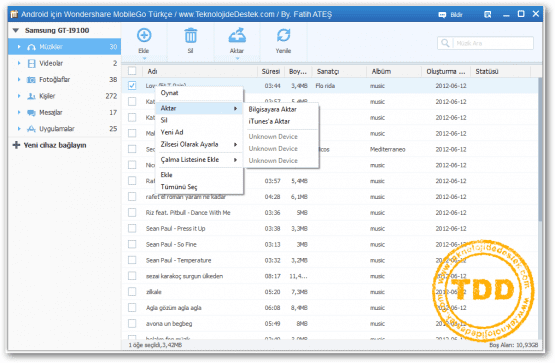Click the avona un begbeg song name
This screenshot has height=363, width=555.
[x=169, y=323]
